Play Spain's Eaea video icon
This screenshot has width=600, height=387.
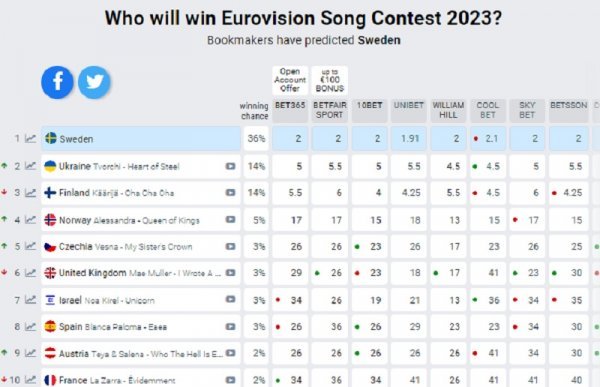point(230,327)
